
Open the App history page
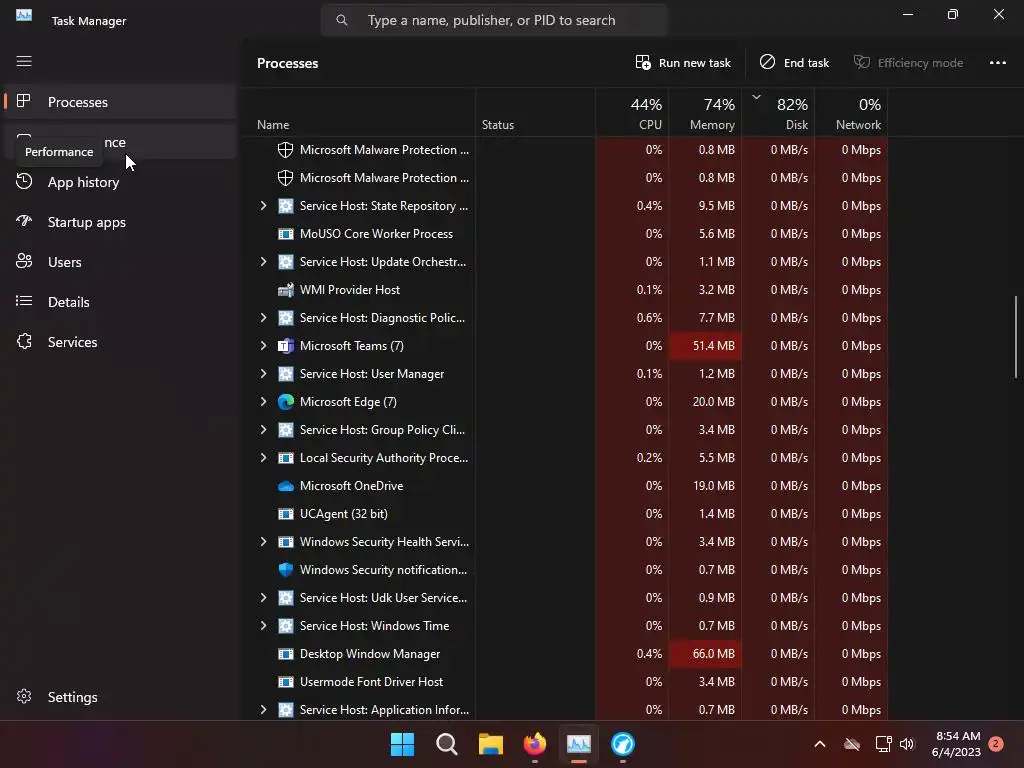click(x=120, y=182)
